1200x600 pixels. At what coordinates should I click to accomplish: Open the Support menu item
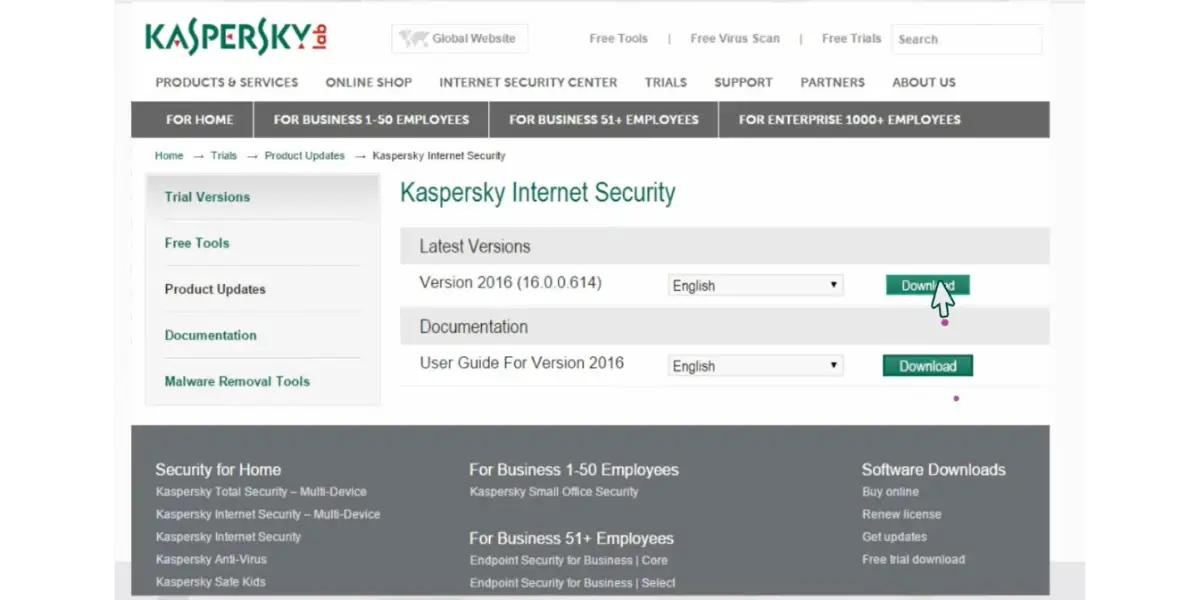click(x=743, y=82)
